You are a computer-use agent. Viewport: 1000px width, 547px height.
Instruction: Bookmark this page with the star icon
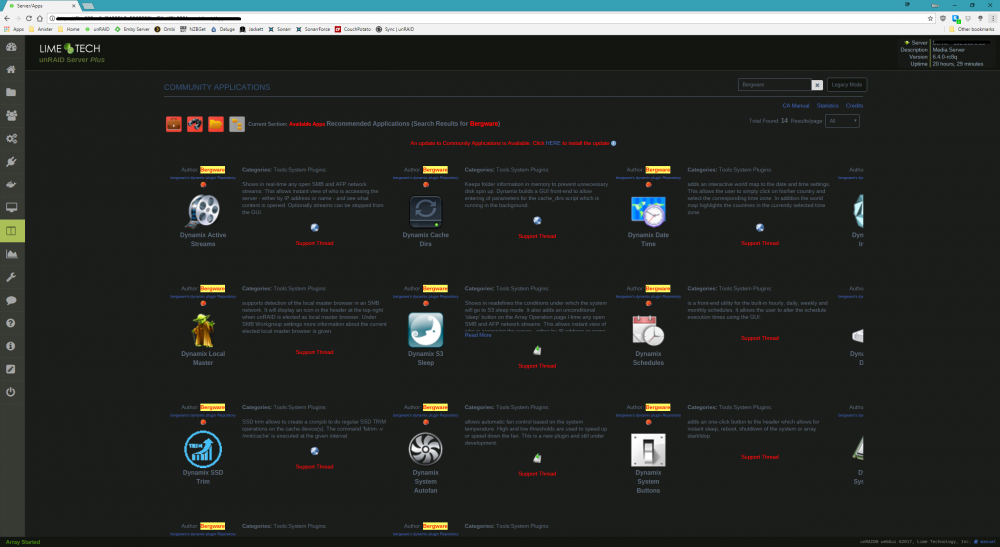click(x=930, y=18)
